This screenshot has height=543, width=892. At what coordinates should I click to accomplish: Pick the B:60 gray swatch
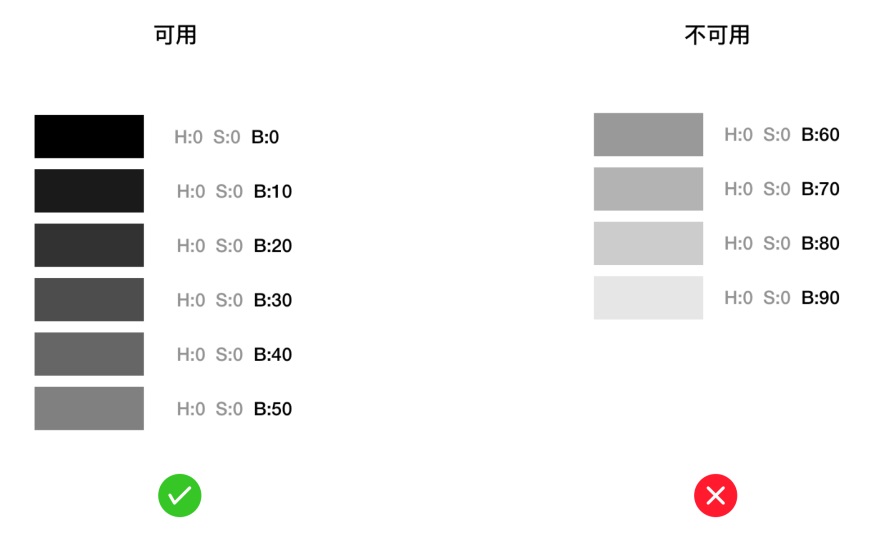coord(648,135)
